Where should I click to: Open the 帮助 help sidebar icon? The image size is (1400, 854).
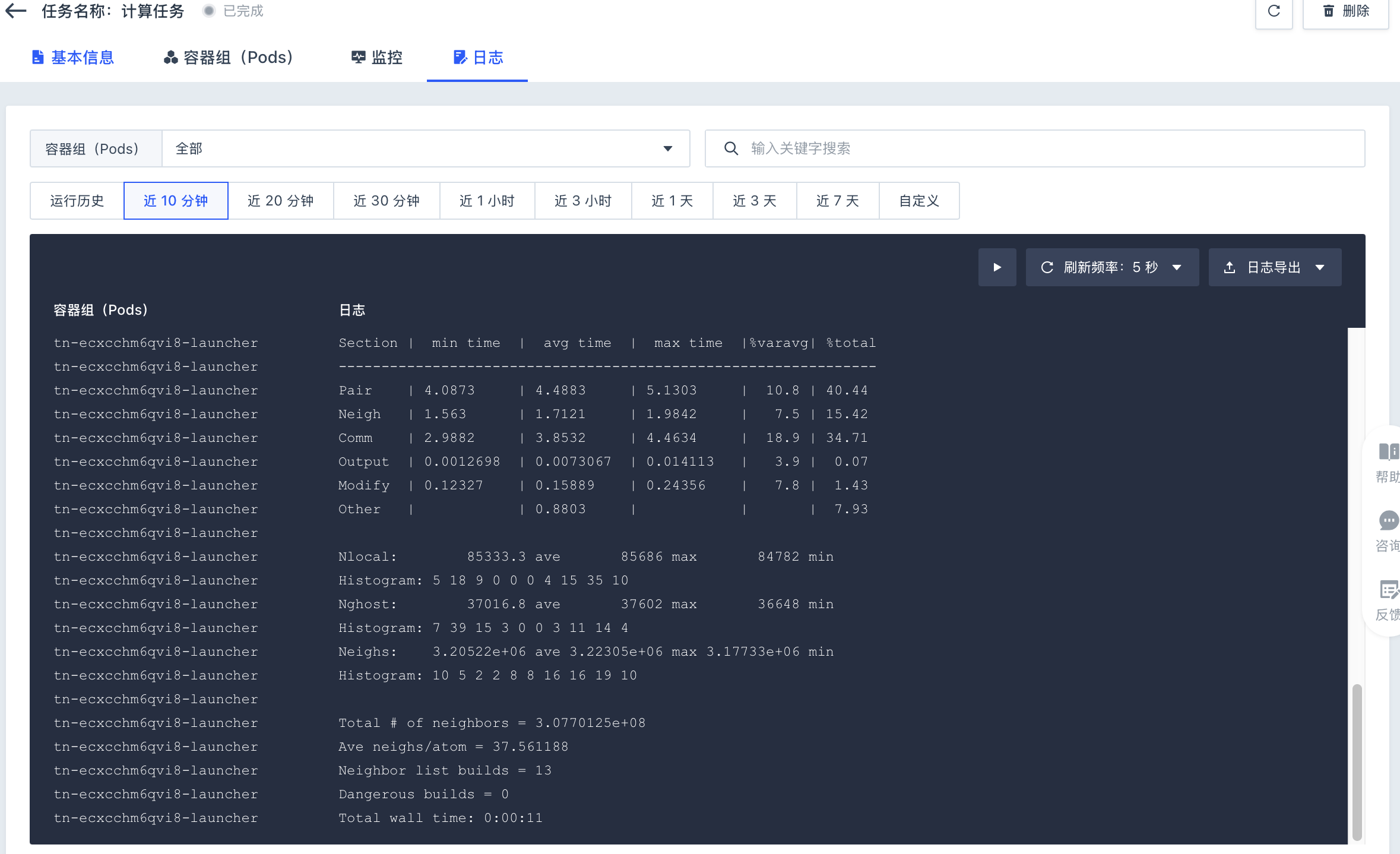pos(1388,462)
